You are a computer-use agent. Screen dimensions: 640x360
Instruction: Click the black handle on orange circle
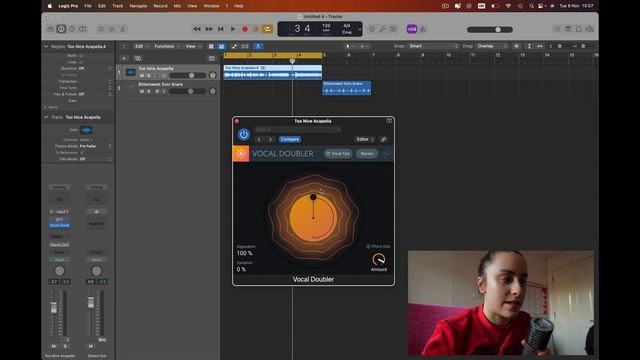[x=313, y=197]
